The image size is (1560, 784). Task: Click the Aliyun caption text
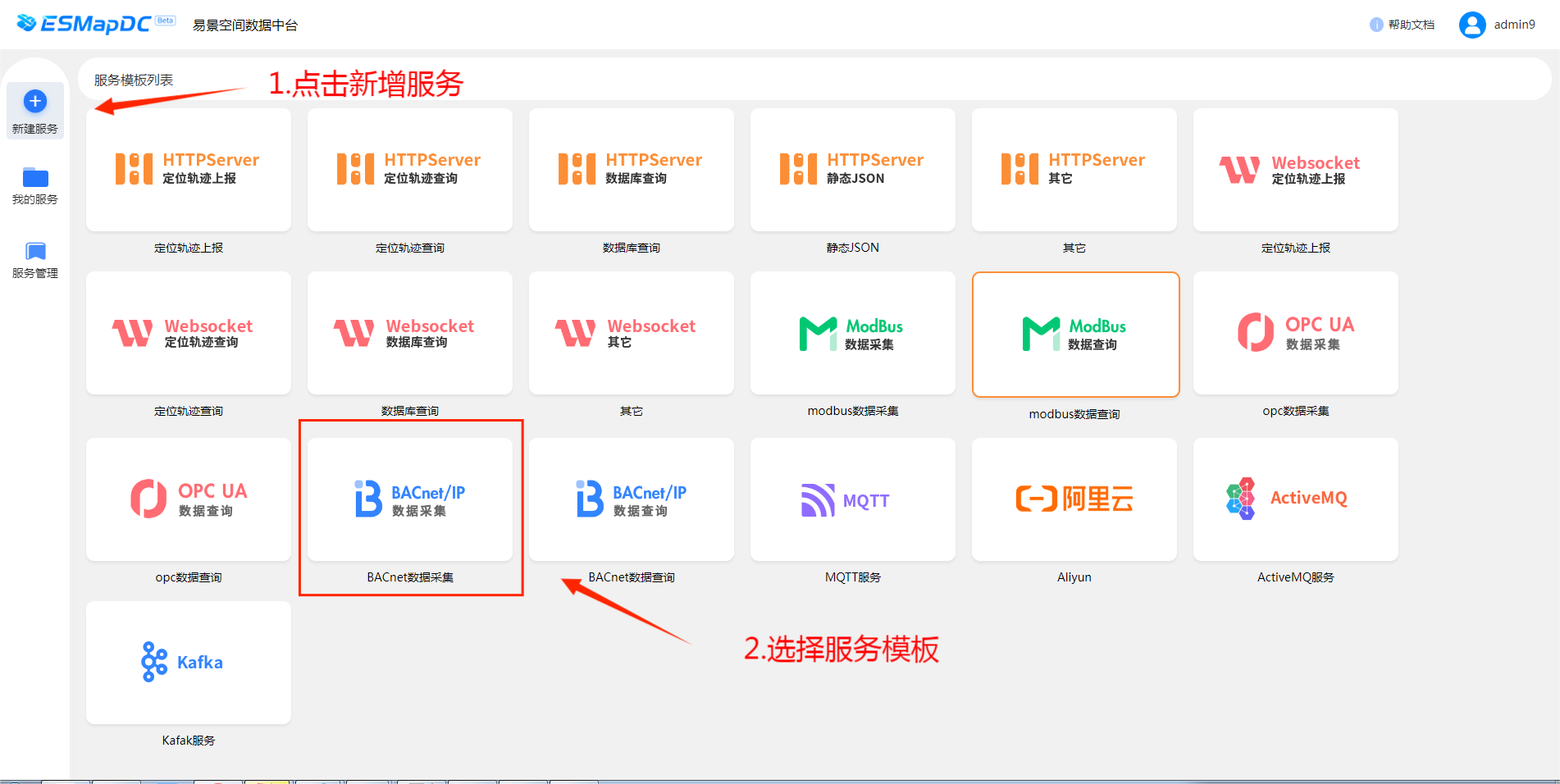pos(1074,577)
